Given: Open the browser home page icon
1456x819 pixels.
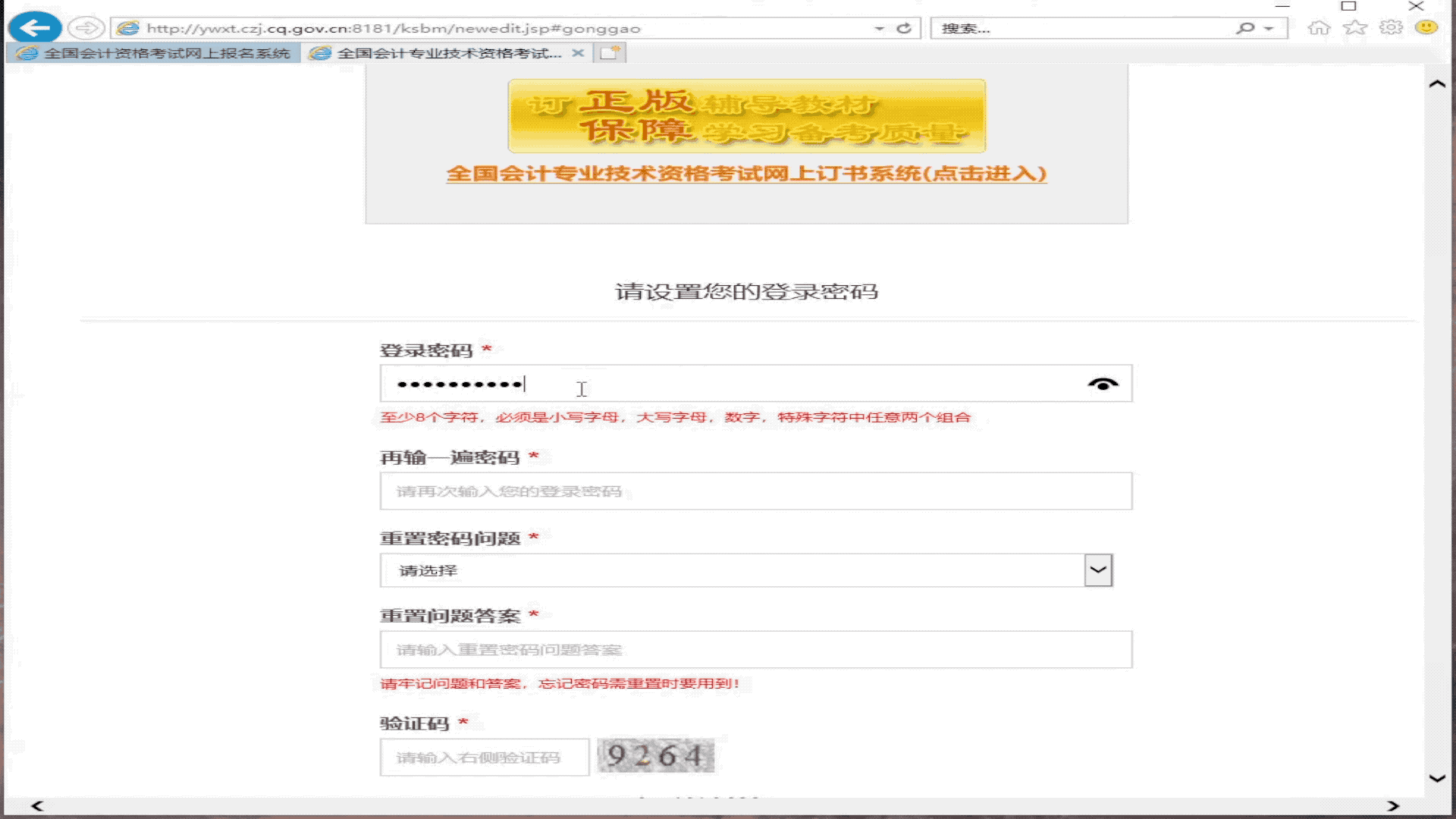Looking at the screenshot, I should click(x=1320, y=27).
